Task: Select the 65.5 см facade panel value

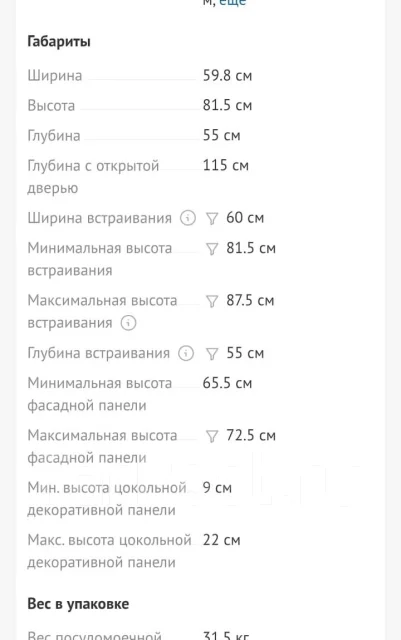Action: [x=227, y=383]
